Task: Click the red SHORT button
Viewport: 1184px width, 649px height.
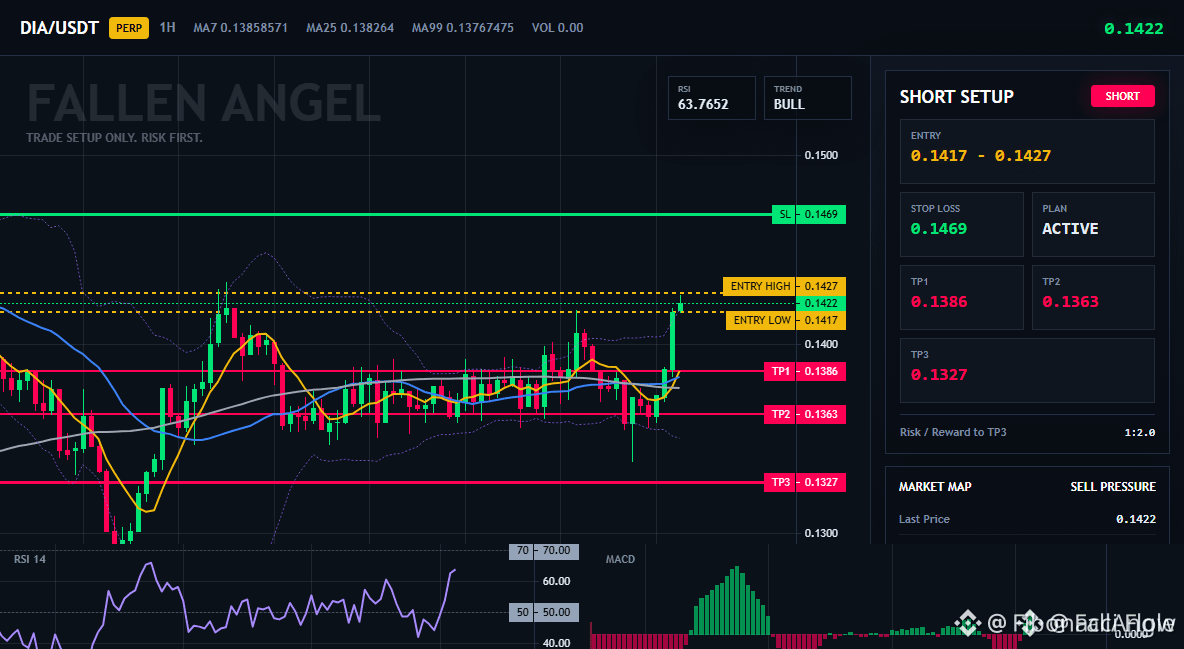Action: coord(1122,96)
